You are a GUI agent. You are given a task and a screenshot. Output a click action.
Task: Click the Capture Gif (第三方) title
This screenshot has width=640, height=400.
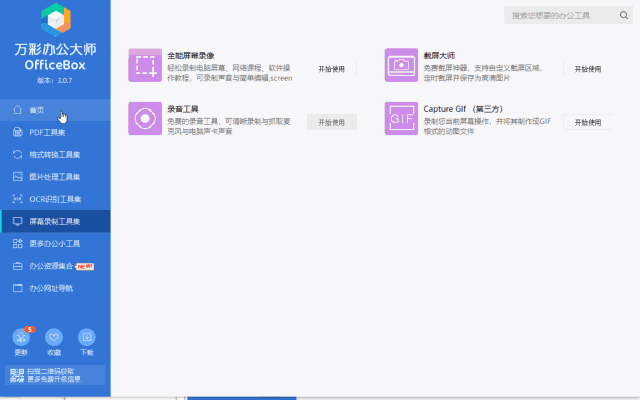[x=463, y=109]
